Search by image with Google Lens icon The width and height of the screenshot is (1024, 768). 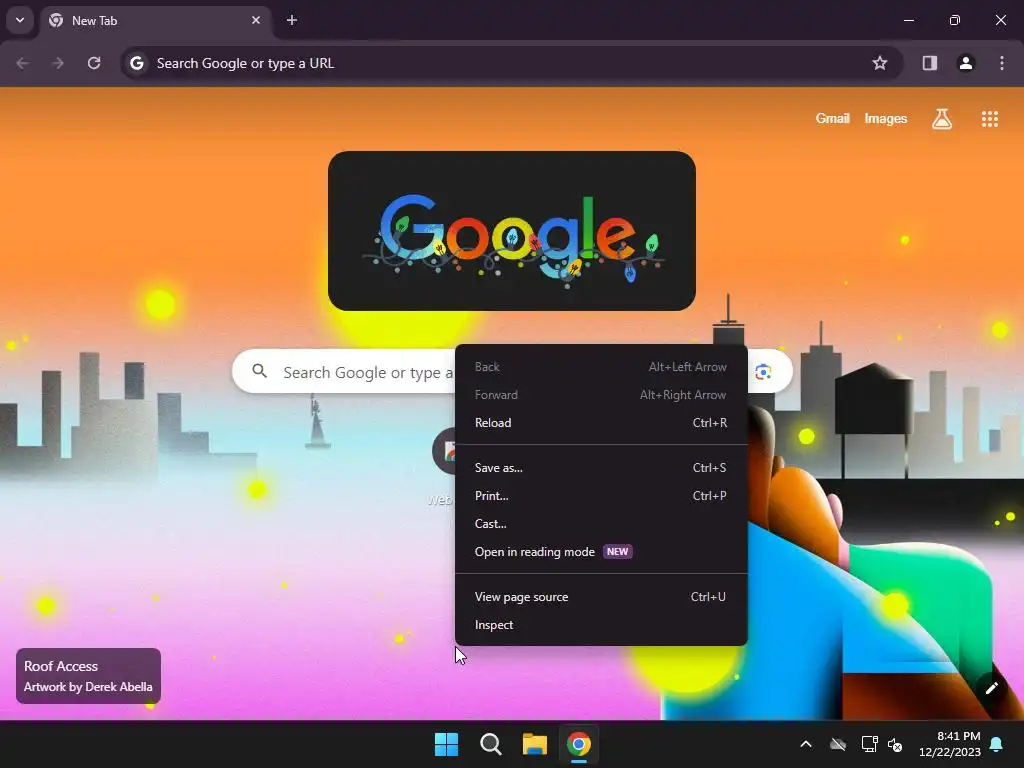[x=763, y=372]
